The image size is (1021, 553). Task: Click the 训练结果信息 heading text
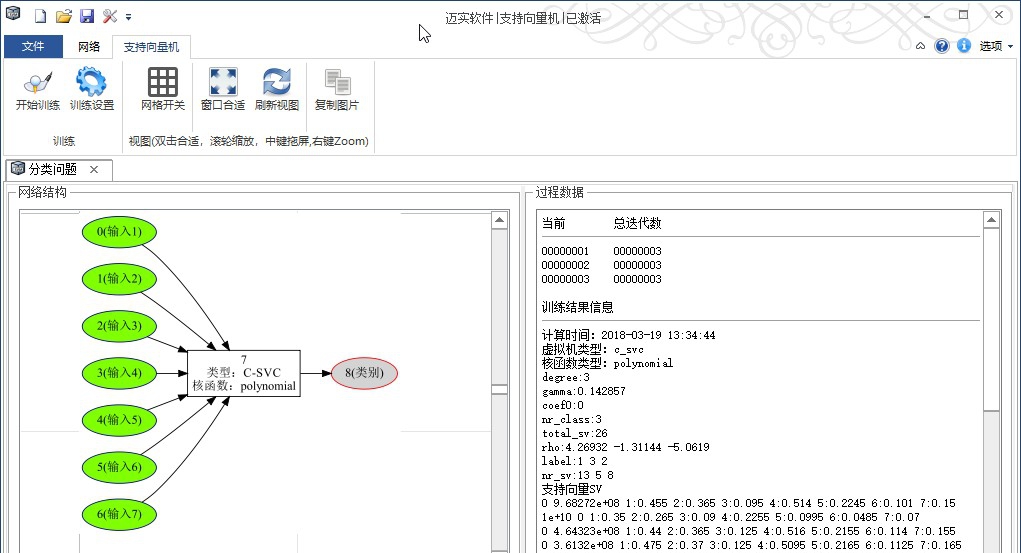click(578, 307)
